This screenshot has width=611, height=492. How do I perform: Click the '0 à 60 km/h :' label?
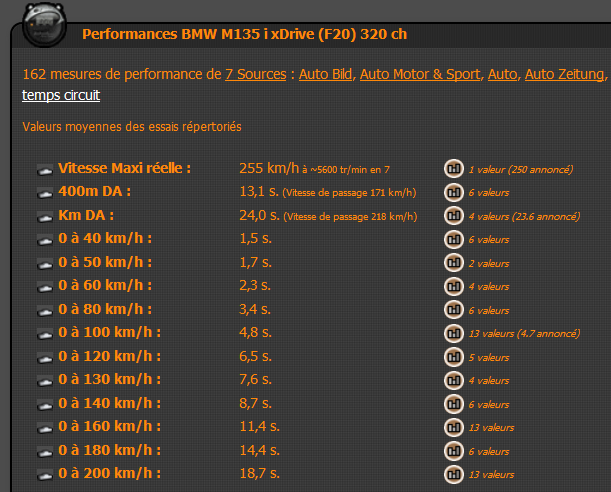[x=105, y=285]
